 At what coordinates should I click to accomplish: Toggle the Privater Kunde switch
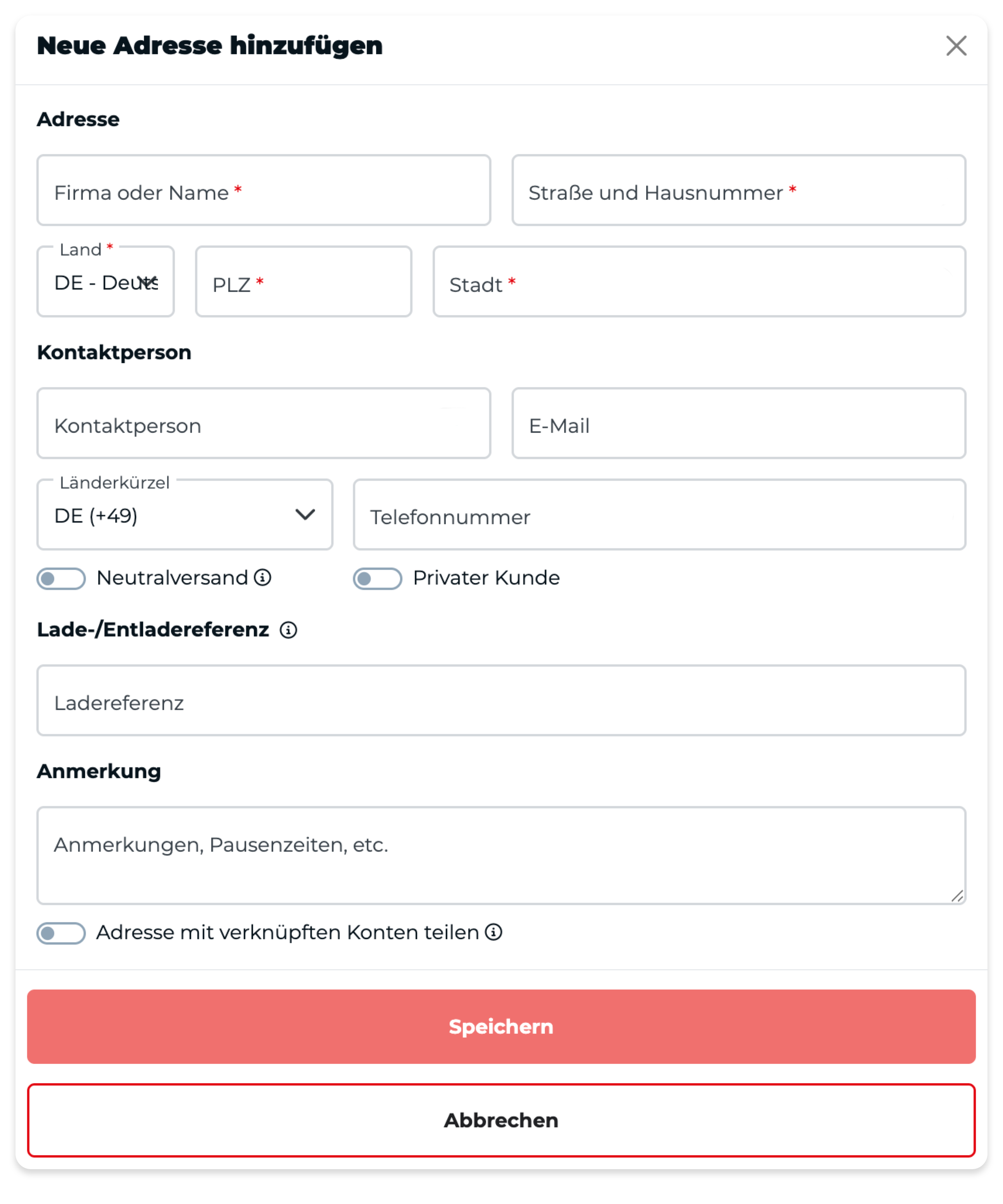pyautogui.click(x=377, y=578)
